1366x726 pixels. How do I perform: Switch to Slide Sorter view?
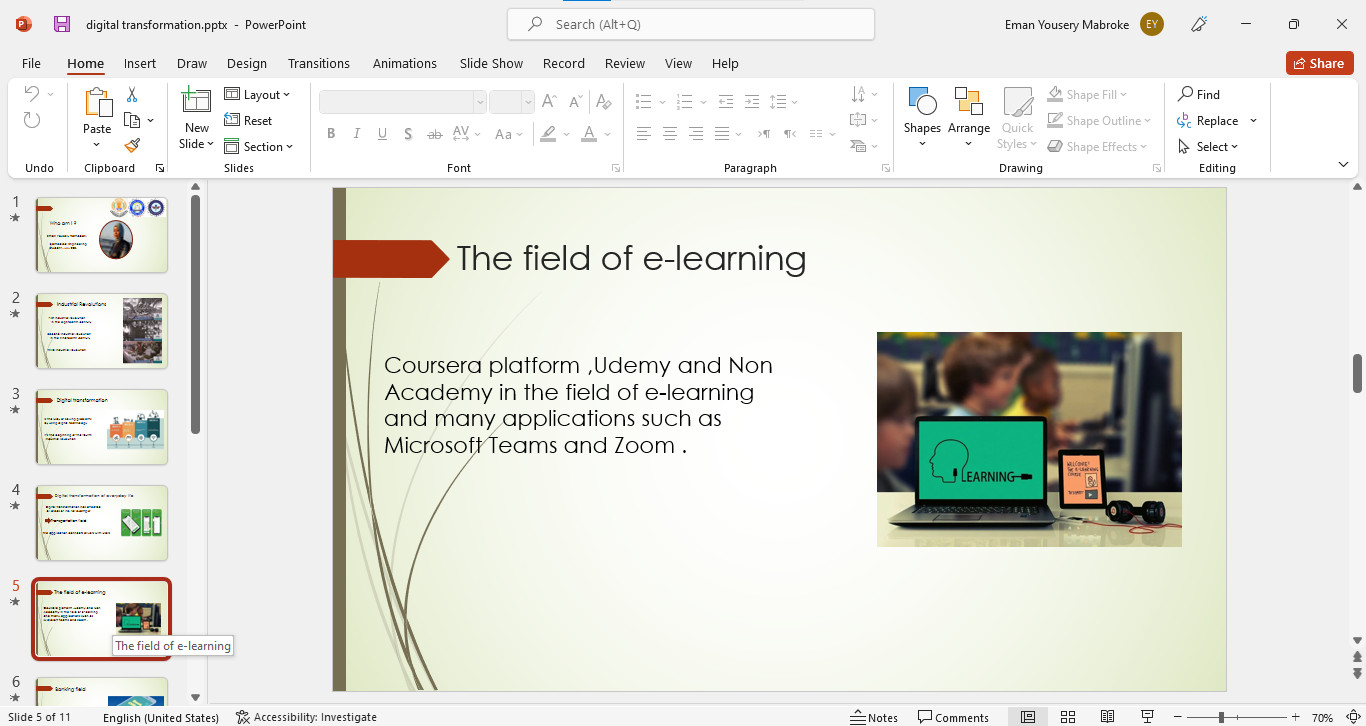click(1068, 716)
